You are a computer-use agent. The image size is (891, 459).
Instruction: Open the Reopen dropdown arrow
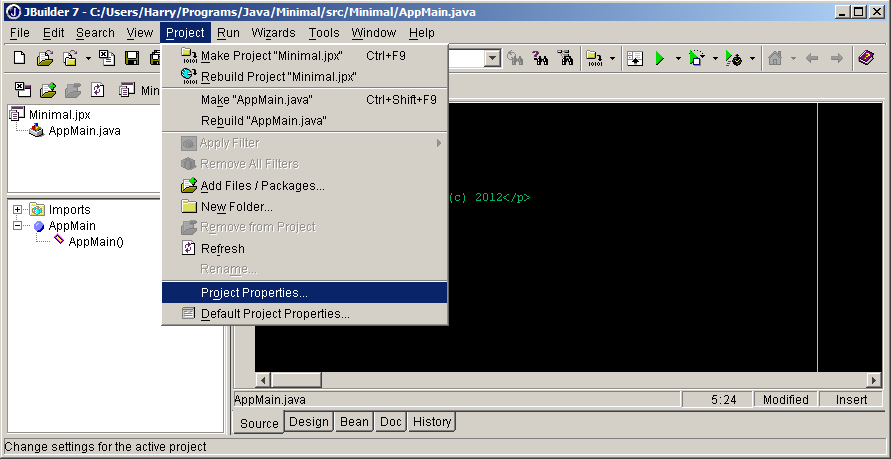tap(88, 58)
